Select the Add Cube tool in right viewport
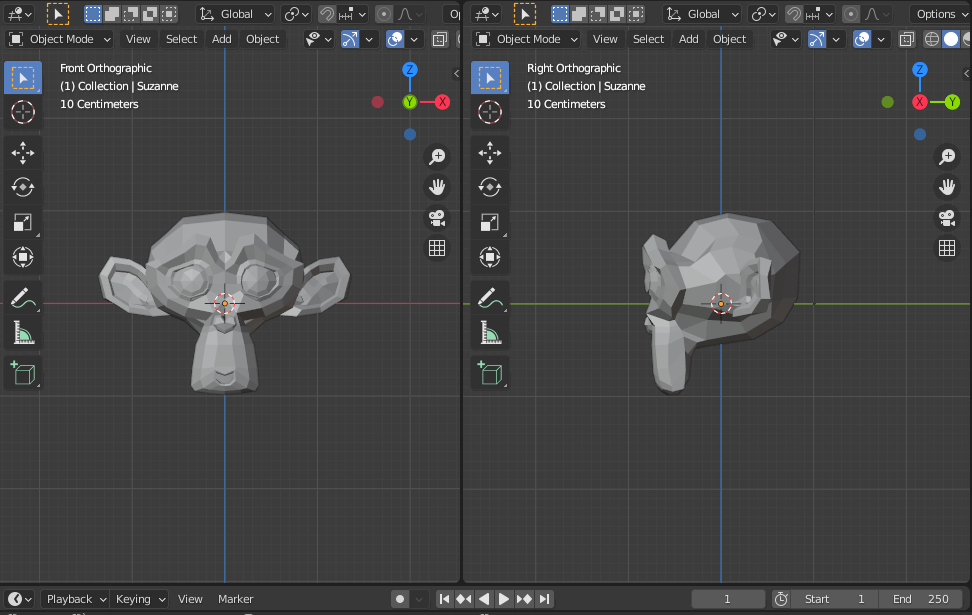This screenshot has height=615, width=972. tap(490, 373)
